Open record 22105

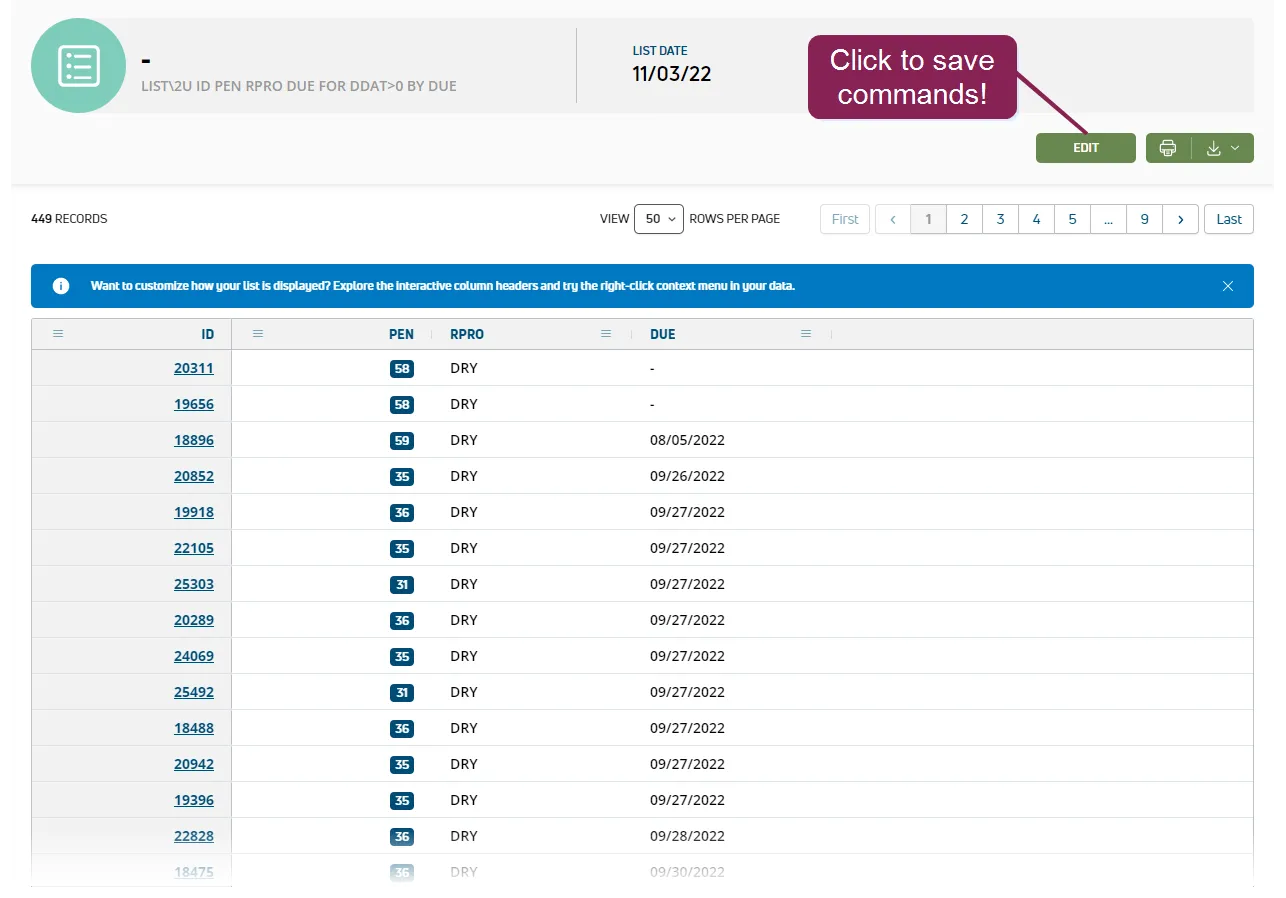coord(194,548)
